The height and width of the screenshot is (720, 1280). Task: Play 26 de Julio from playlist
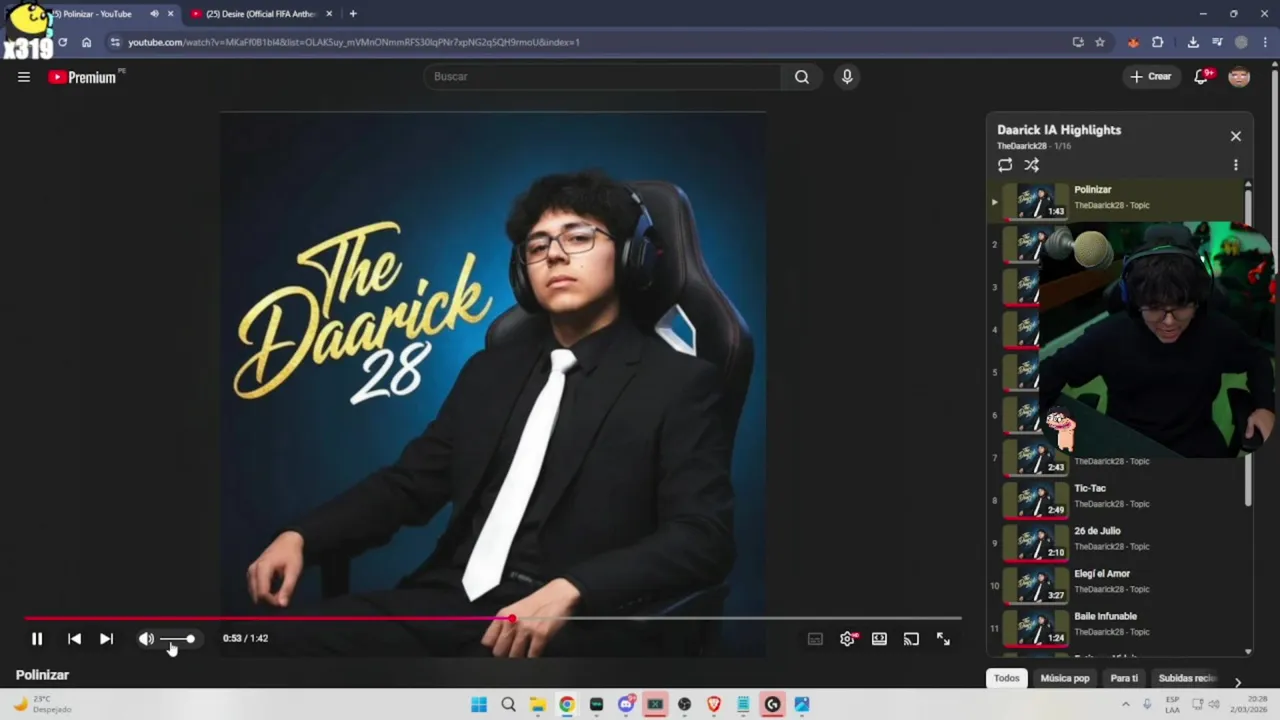[x=1114, y=543]
